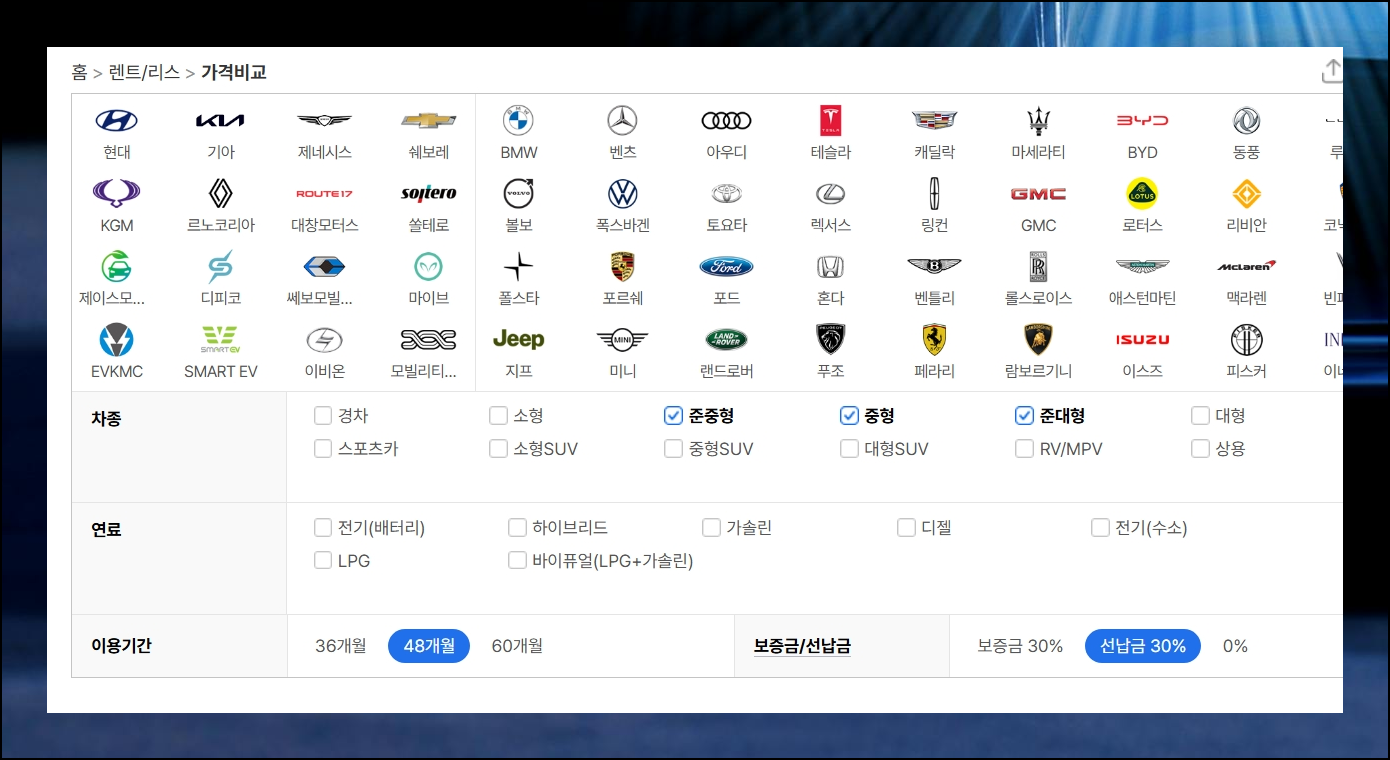
Task: Choose the Polestar (폴스타) logo
Action: point(518,267)
